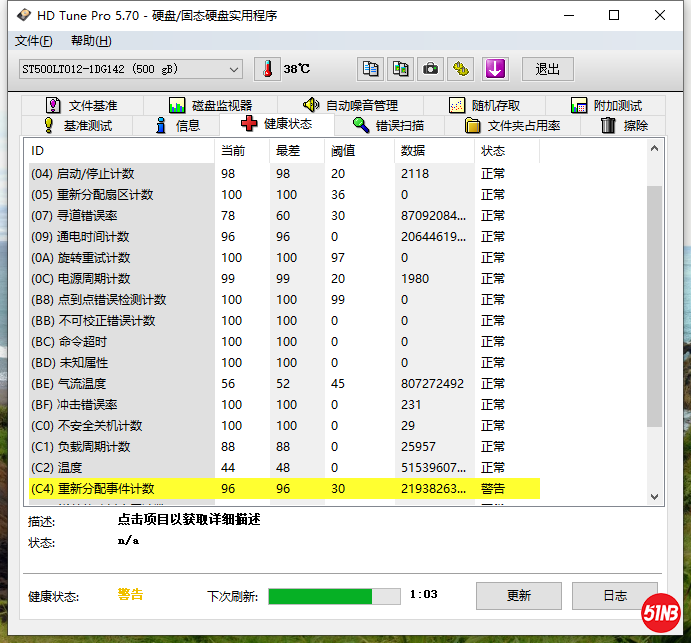The image size is (691, 643).
Task: Click the scroll-down arrow of attribute list
Action: click(655, 495)
